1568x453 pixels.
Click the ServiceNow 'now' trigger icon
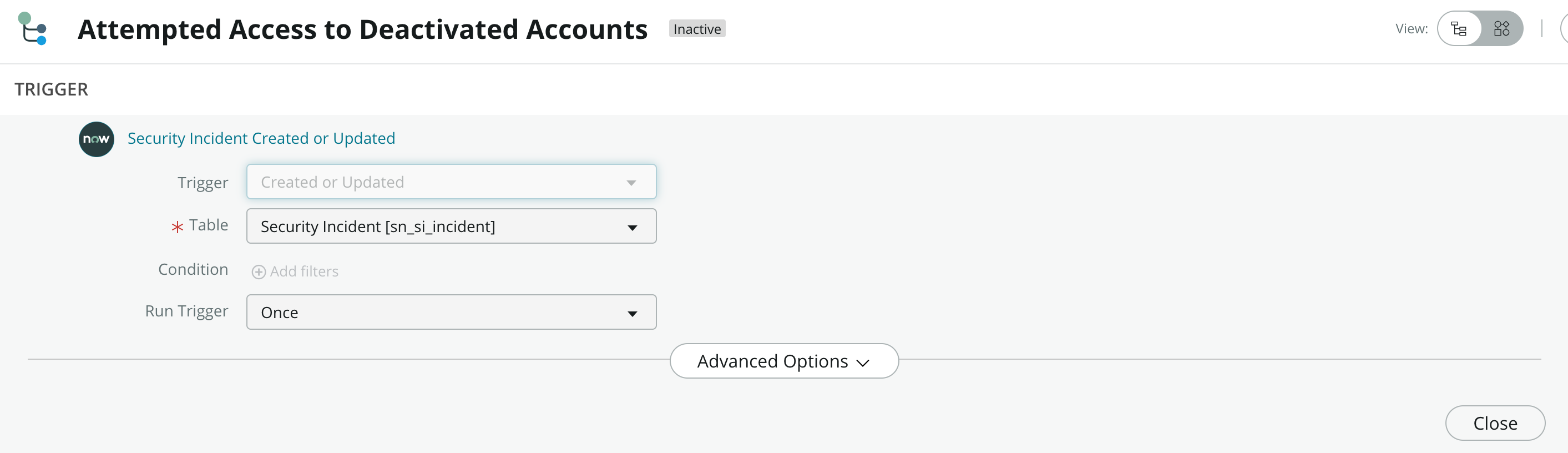click(96, 139)
